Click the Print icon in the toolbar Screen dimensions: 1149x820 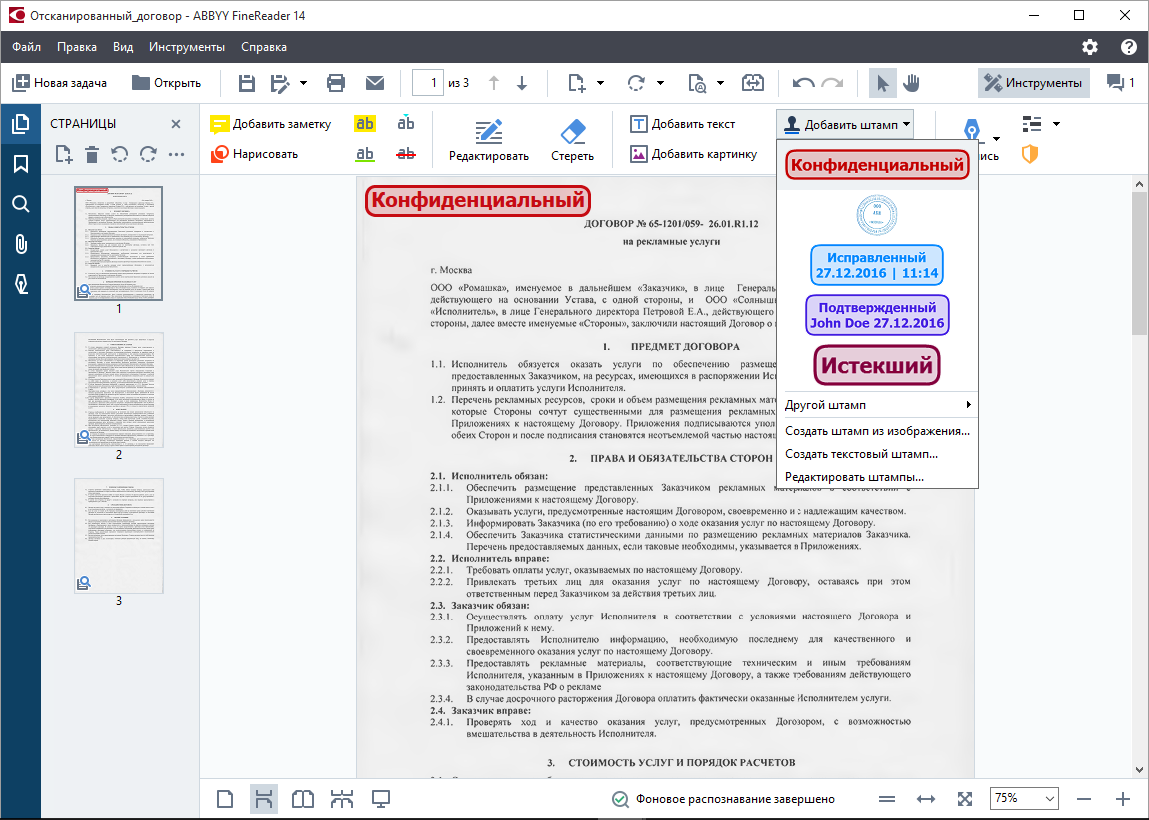[336, 83]
